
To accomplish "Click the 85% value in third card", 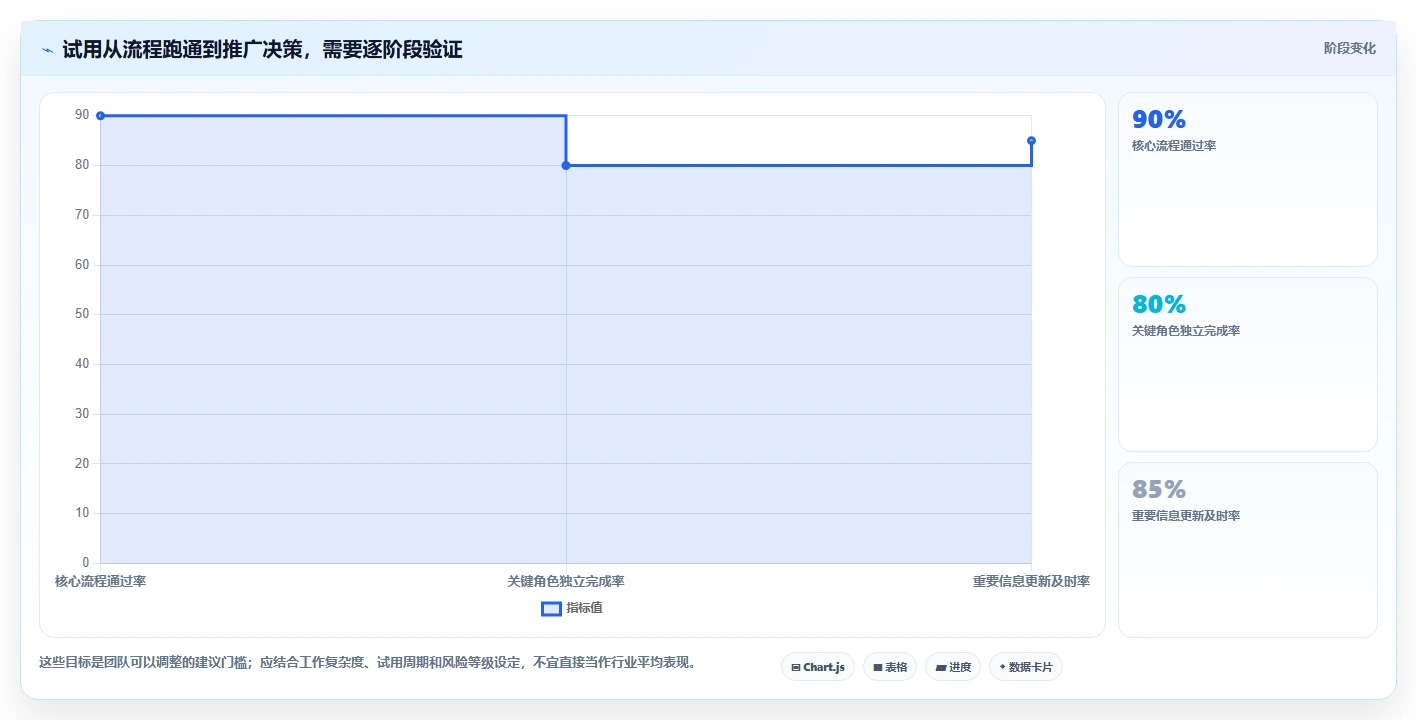I will click(1159, 490).
